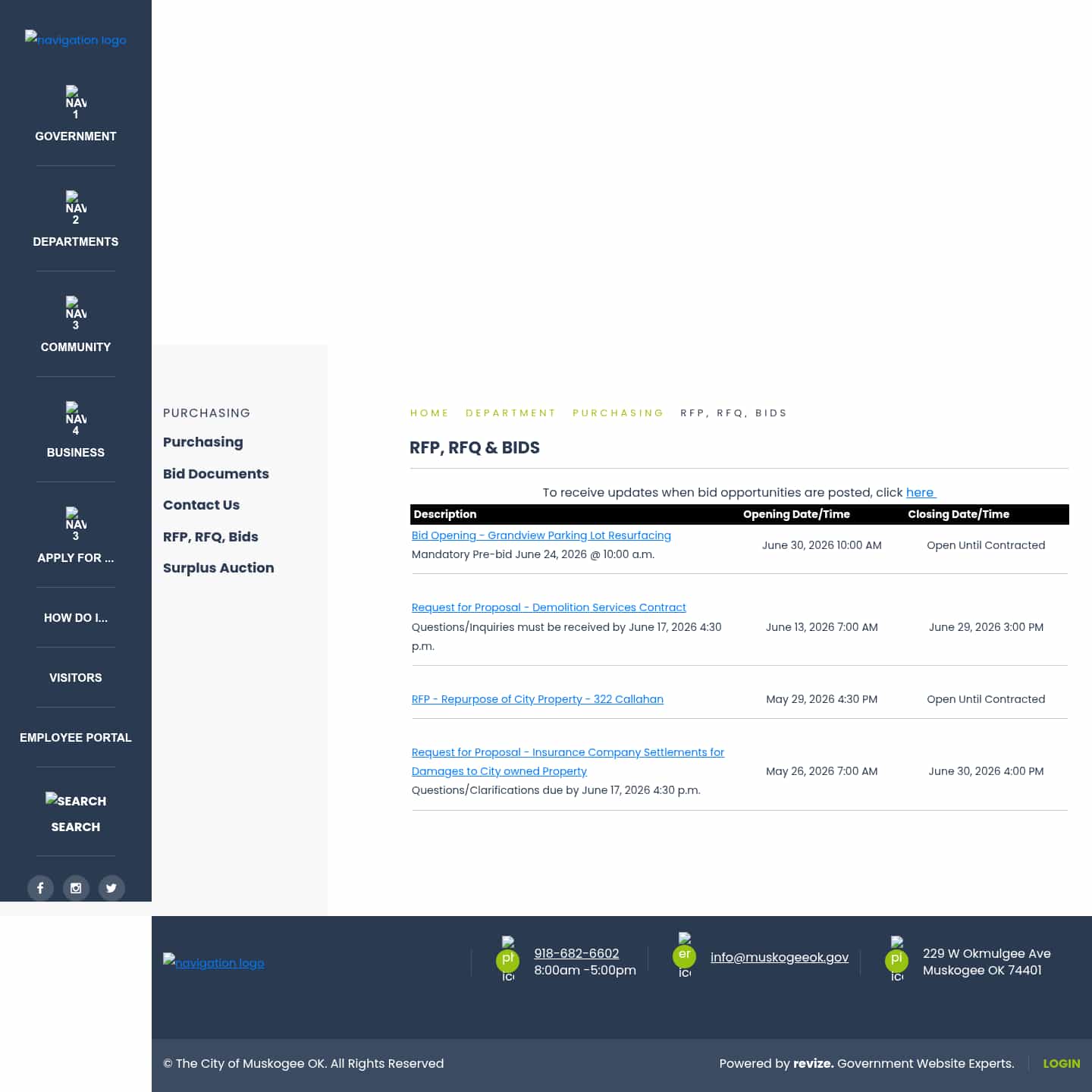Select 'May 29, 2026 4:30 PM' cell
Screen dimensions: 1092x1092
point(822,699)
